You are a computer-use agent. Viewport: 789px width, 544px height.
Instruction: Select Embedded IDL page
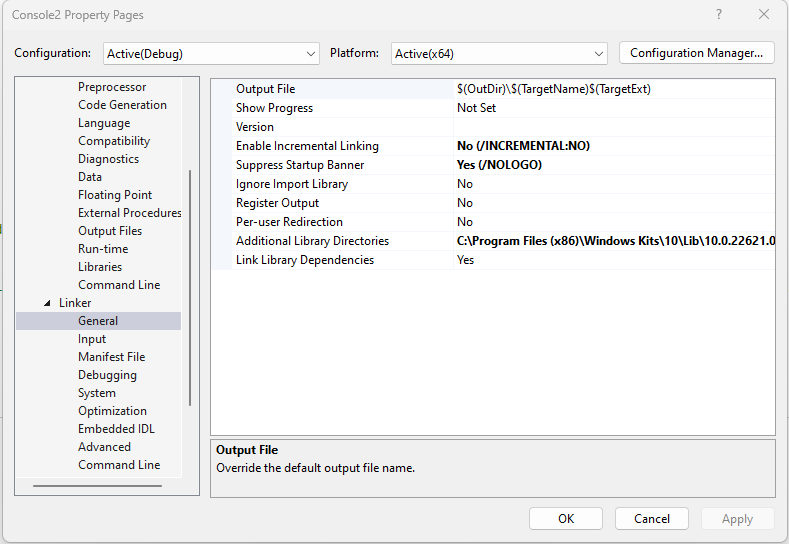116,429
